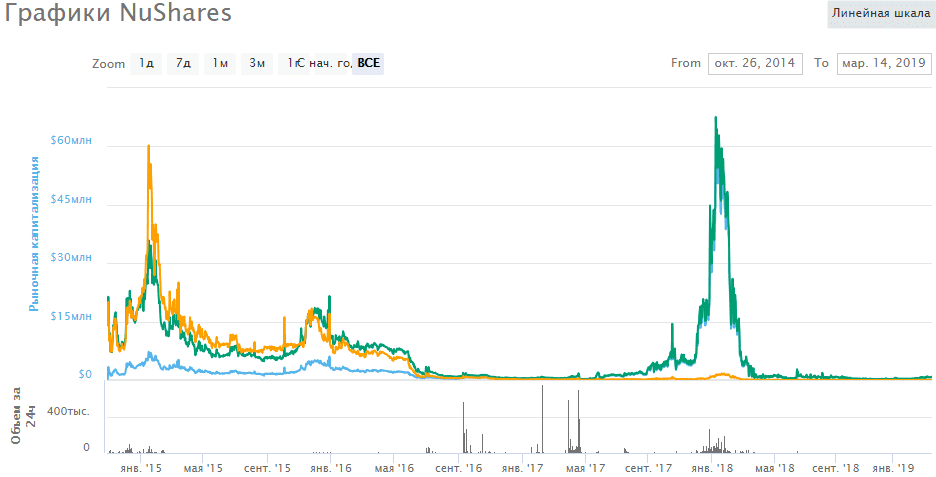The image size is (936, 477).
Task: Edit the From date окт. 26, 2014
Action: coord(755,63)
